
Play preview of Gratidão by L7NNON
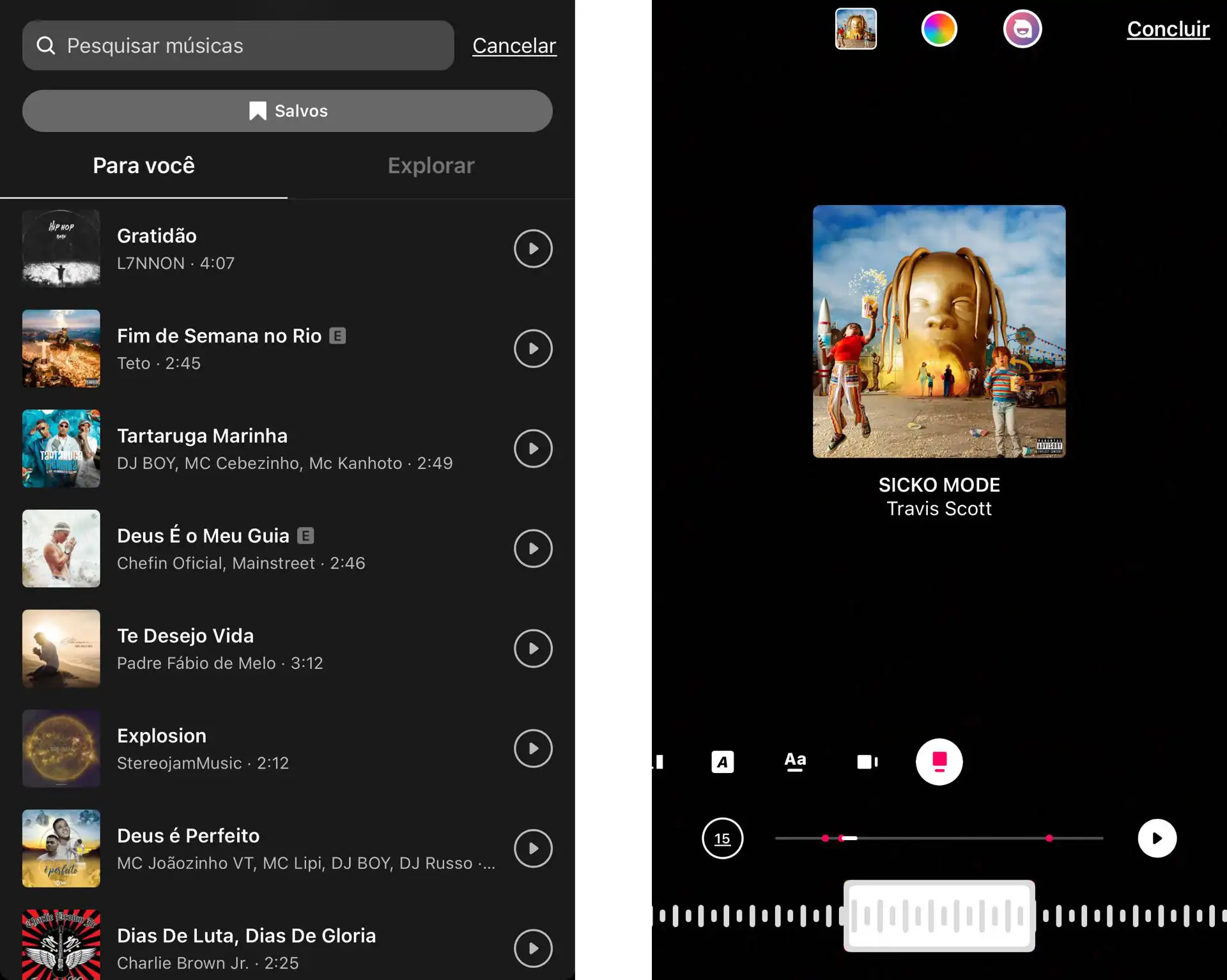tap(533, 249)
